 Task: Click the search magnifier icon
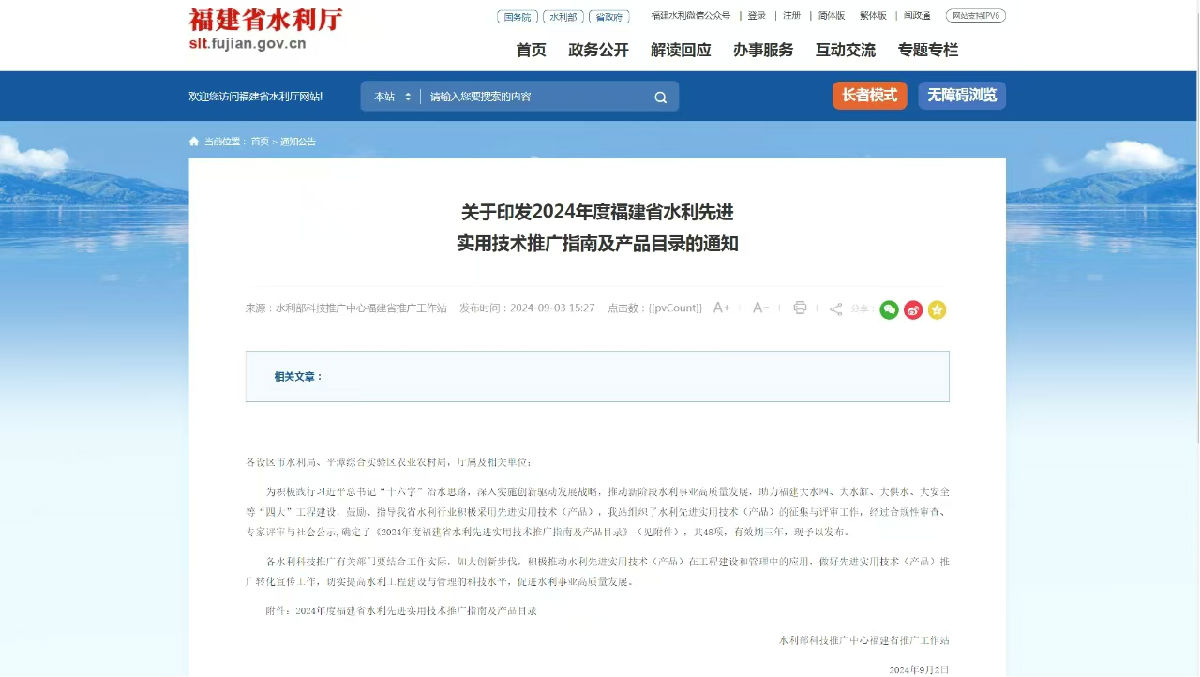660,97
